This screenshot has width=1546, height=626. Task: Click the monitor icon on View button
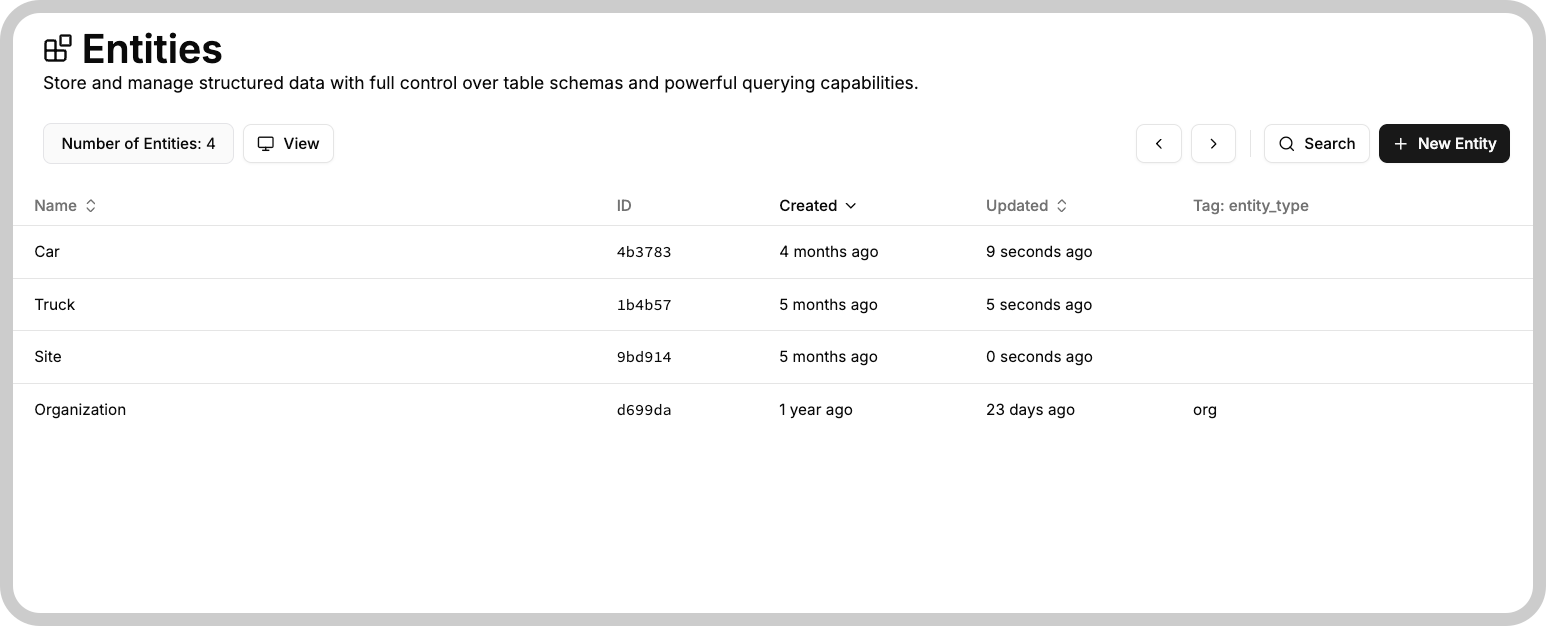click(x=266, y=144)
